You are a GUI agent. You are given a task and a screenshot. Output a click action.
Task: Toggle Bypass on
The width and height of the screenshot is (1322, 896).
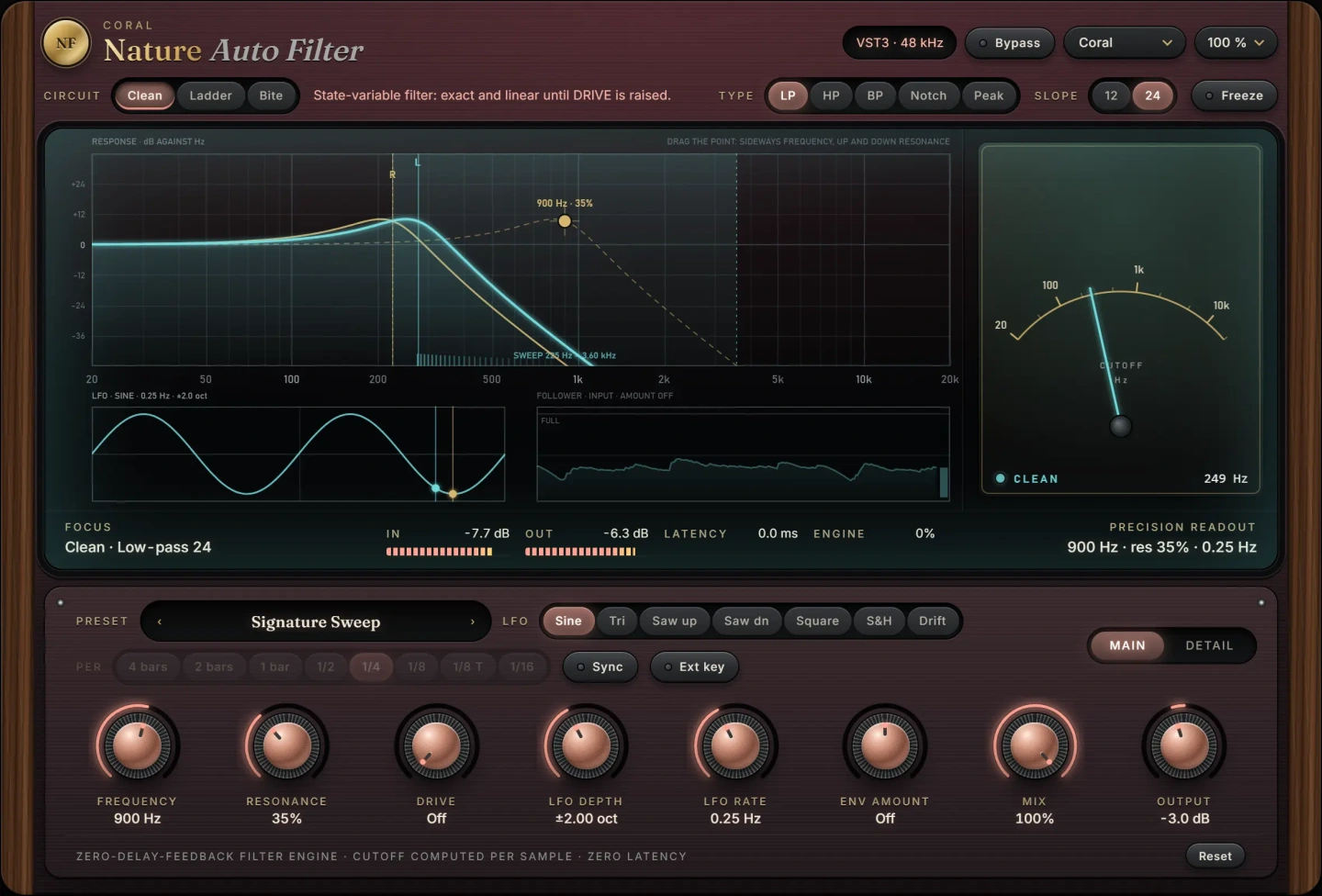tap(1009, 43)
